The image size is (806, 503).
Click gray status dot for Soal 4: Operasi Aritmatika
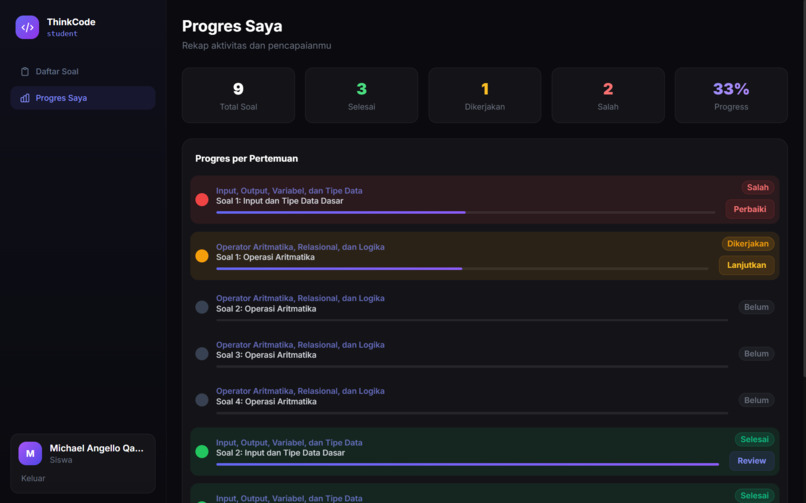202,400
